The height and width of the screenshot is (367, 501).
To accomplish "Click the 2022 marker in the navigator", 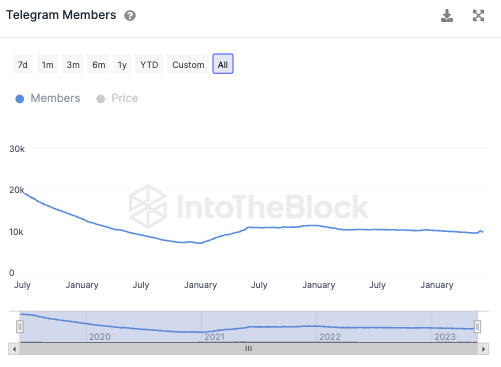I will pyautogui.click(x=330, y=337).
